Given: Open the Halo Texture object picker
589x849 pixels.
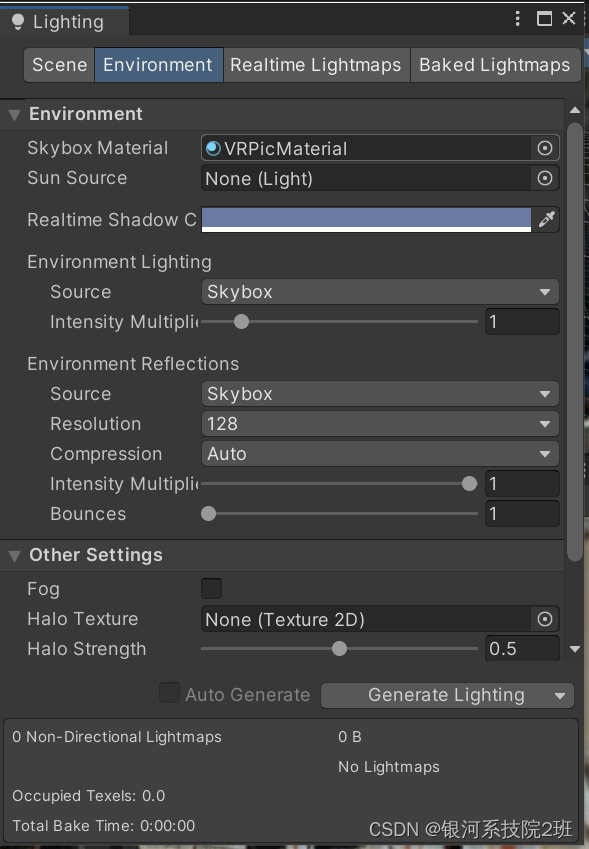Looking at the screenshot, I should pos(545,619).
